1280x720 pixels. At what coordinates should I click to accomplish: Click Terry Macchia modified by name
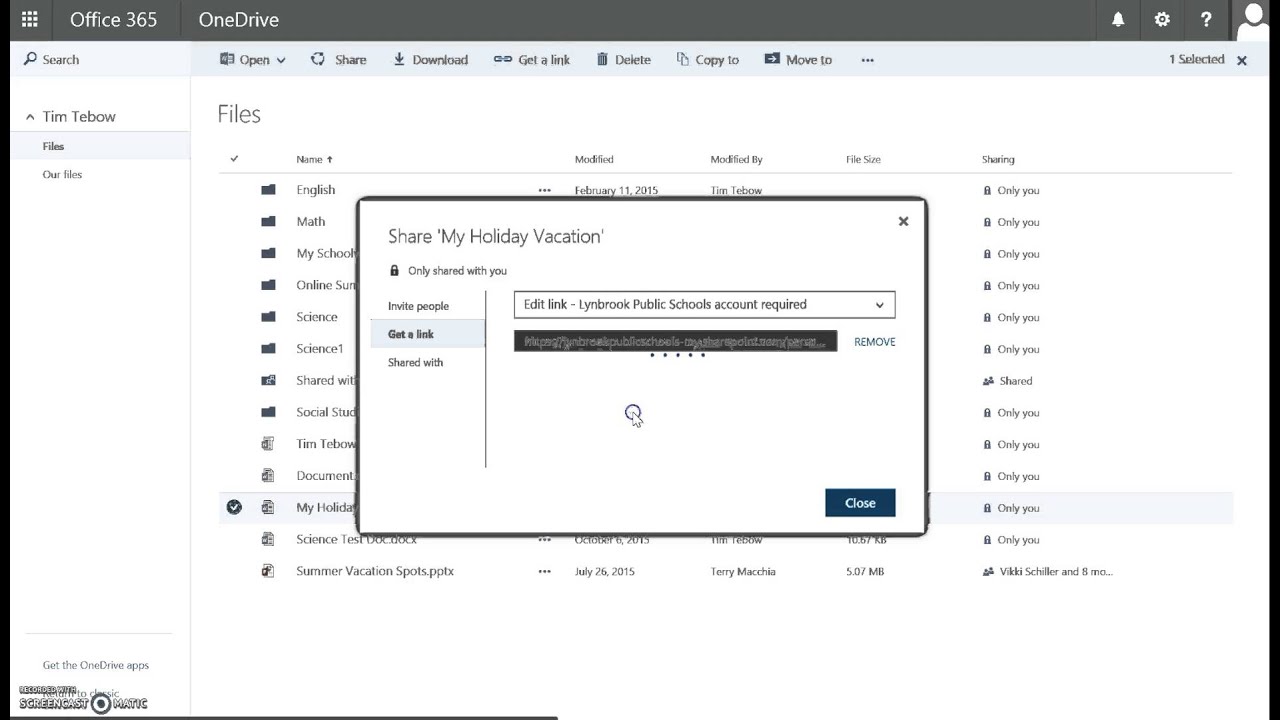(x=743, y=571)
